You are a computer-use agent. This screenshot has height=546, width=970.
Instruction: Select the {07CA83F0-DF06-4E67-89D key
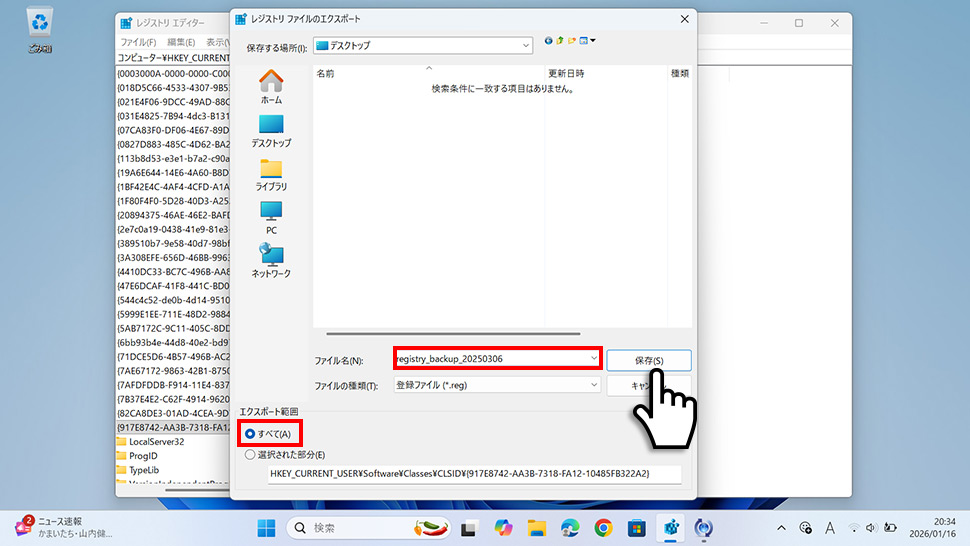click(x=173, y=130)
